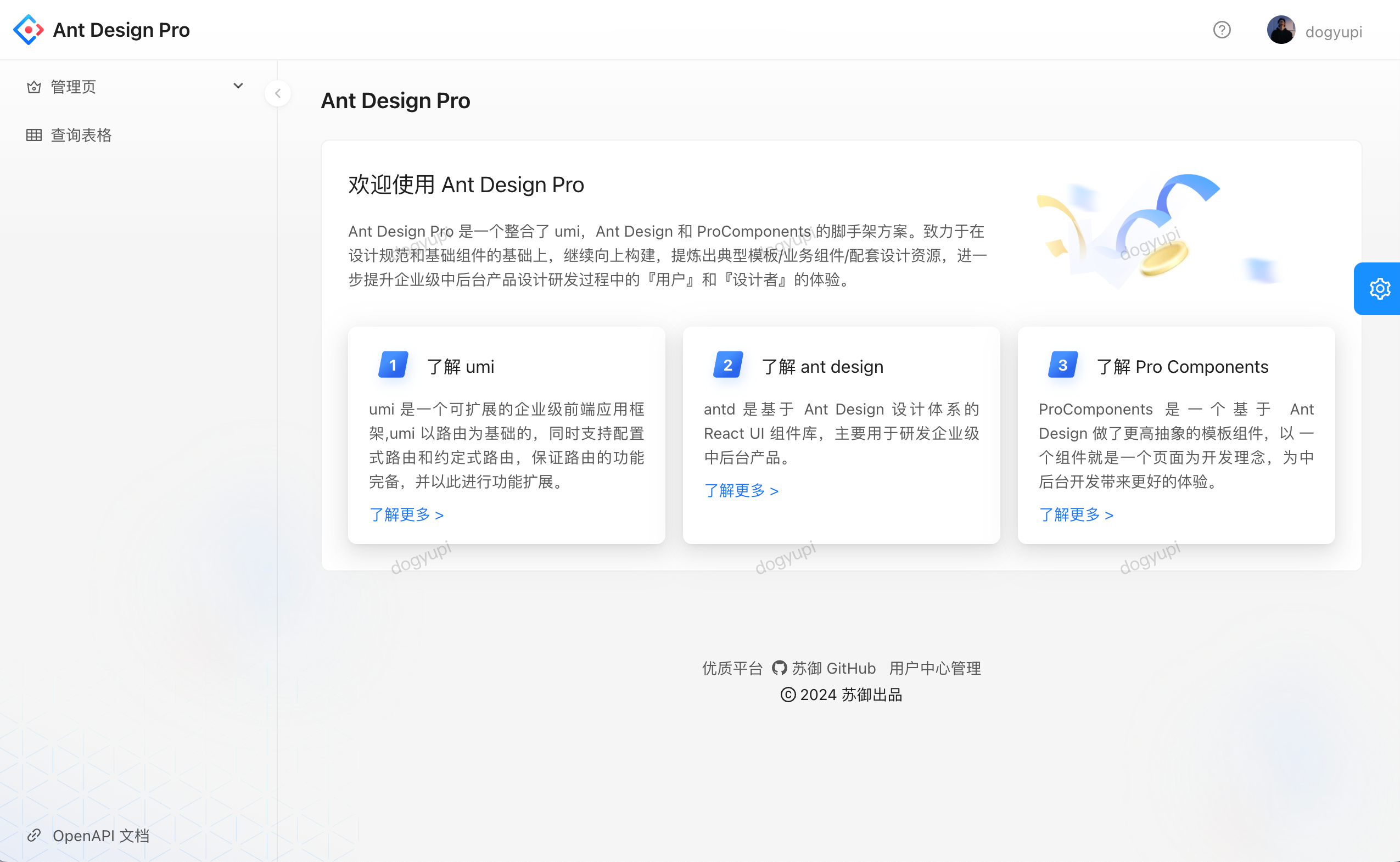Collapse the sidebar with arrow button
The height and width of the screenshot is (862, 1400).
click(x=278, y=93)
